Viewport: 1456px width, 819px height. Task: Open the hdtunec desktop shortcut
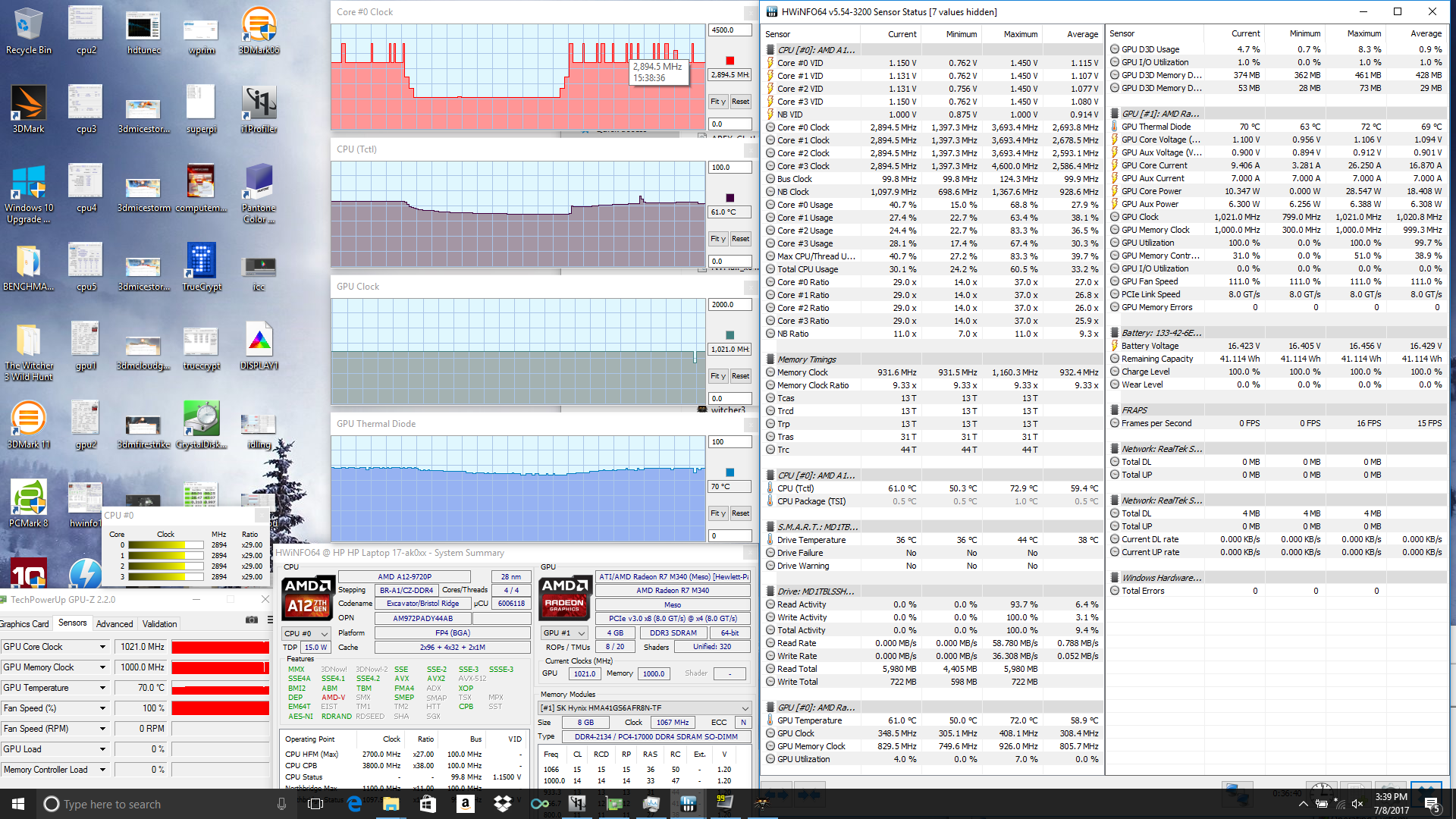tap(143, 31)
